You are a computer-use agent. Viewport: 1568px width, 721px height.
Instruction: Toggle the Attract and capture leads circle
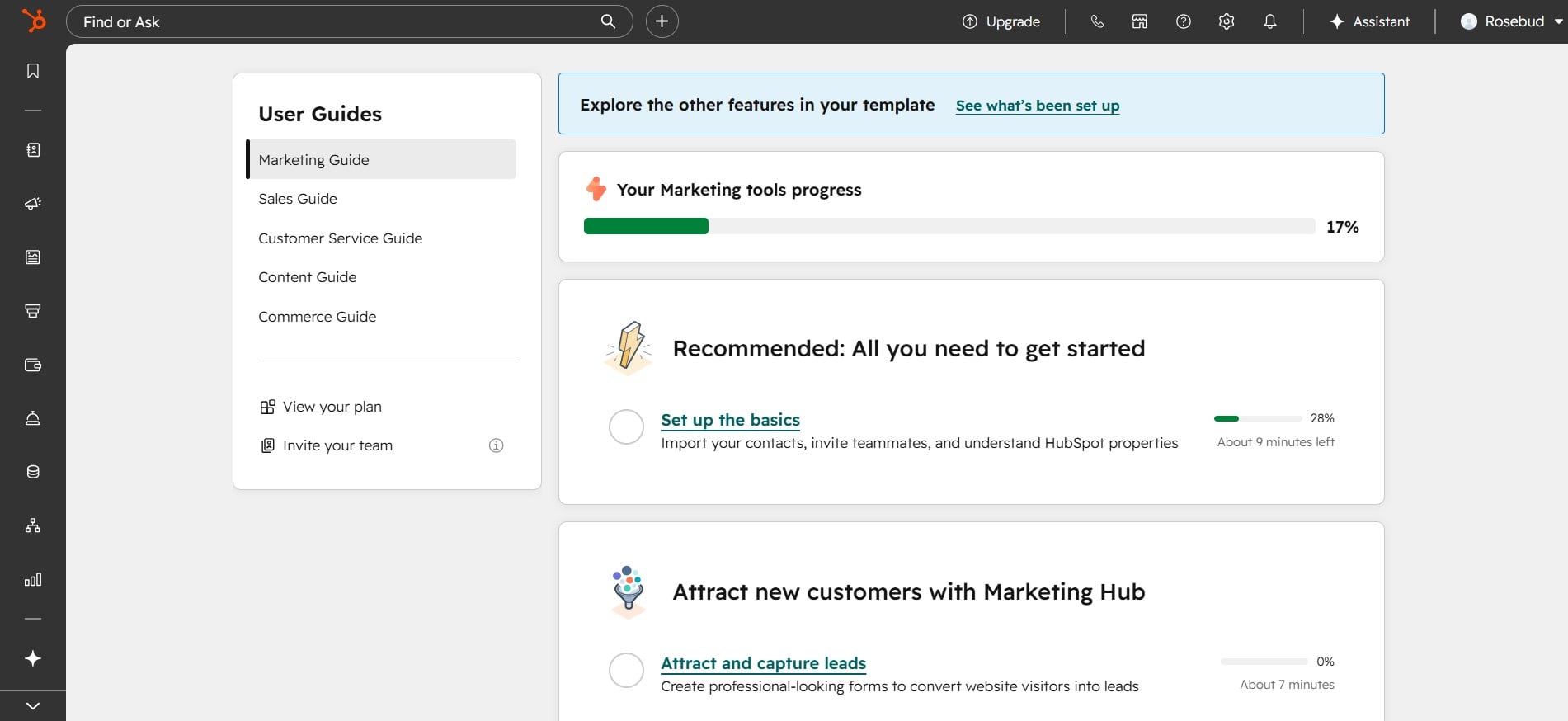click(x=626, y=671)
